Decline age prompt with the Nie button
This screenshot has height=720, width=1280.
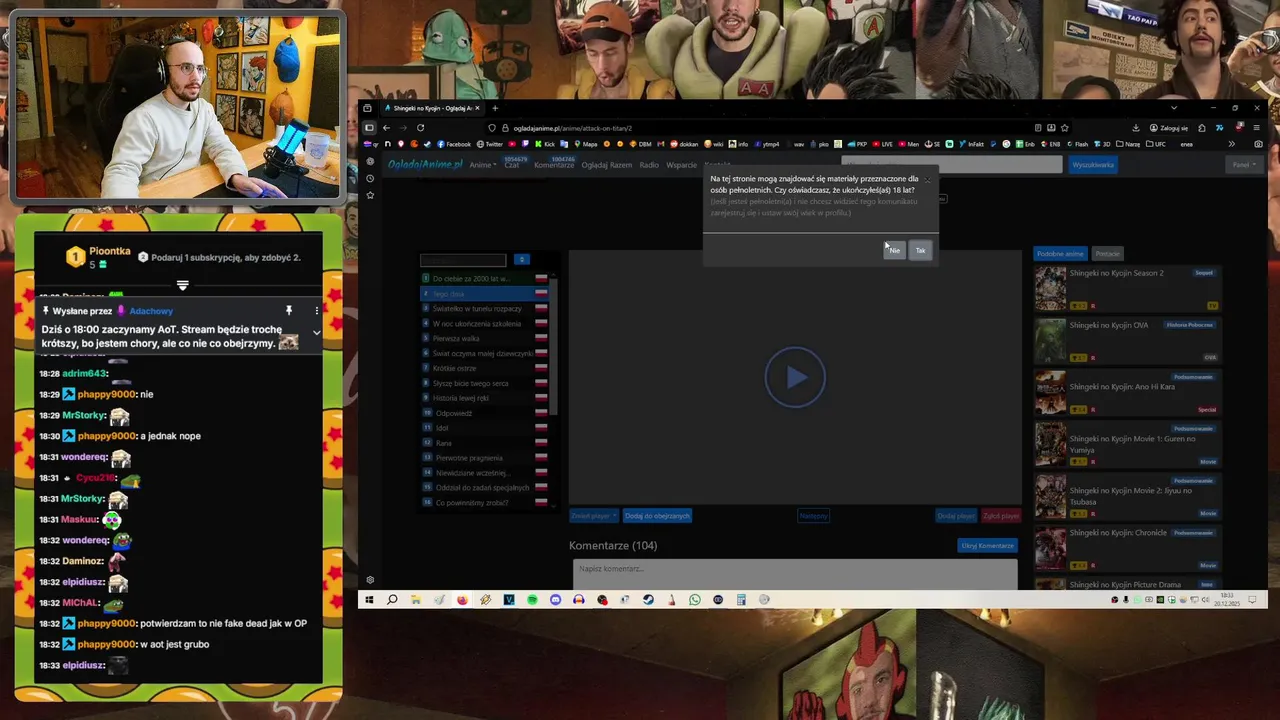point(894,250)
